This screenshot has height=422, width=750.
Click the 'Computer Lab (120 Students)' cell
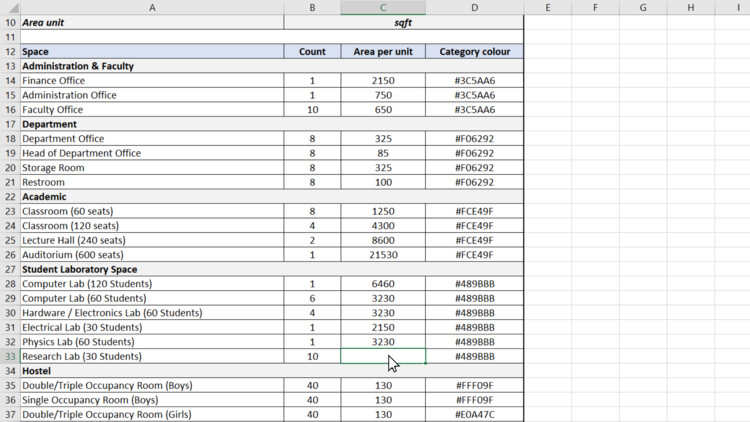pyautogui.click(x=152, y=284)
